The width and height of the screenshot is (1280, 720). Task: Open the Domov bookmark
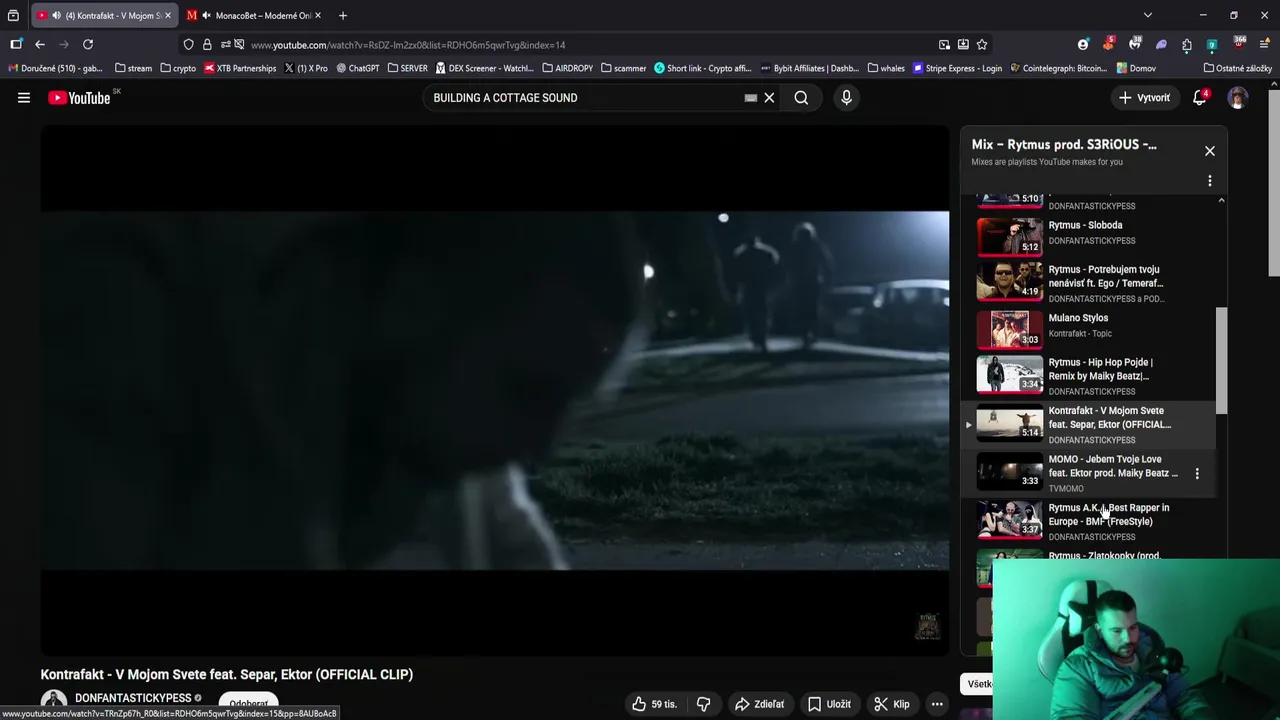click(x=1136, y=68)
